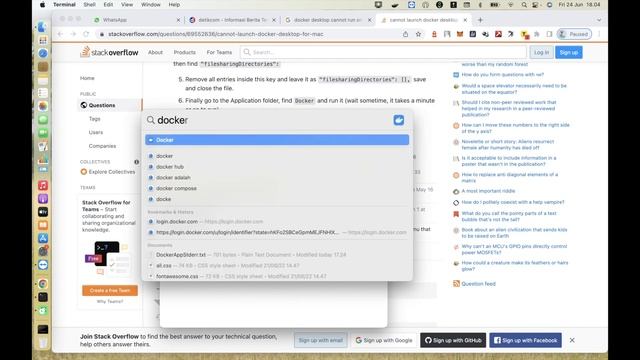Go back in browser history
This screenshot has height=360, width=640.
point(60,34)
